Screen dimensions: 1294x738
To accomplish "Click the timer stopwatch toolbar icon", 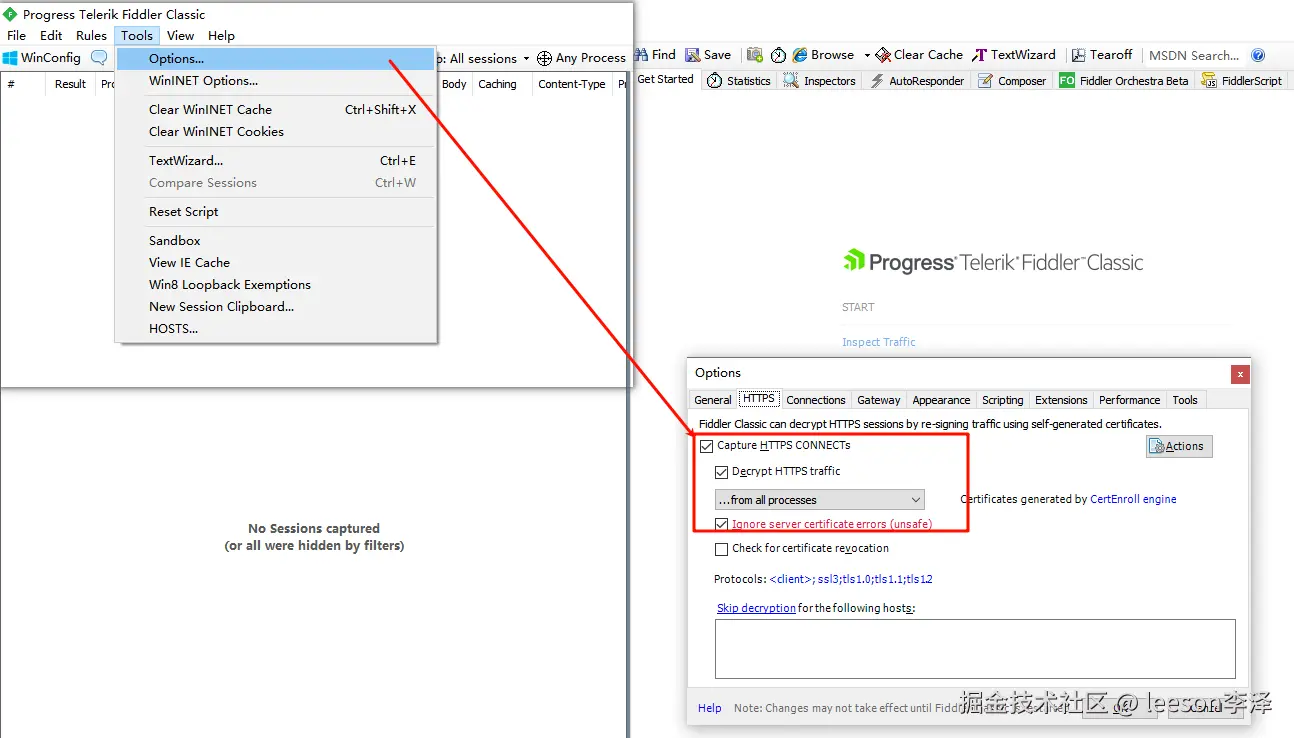I will (778, 55).
